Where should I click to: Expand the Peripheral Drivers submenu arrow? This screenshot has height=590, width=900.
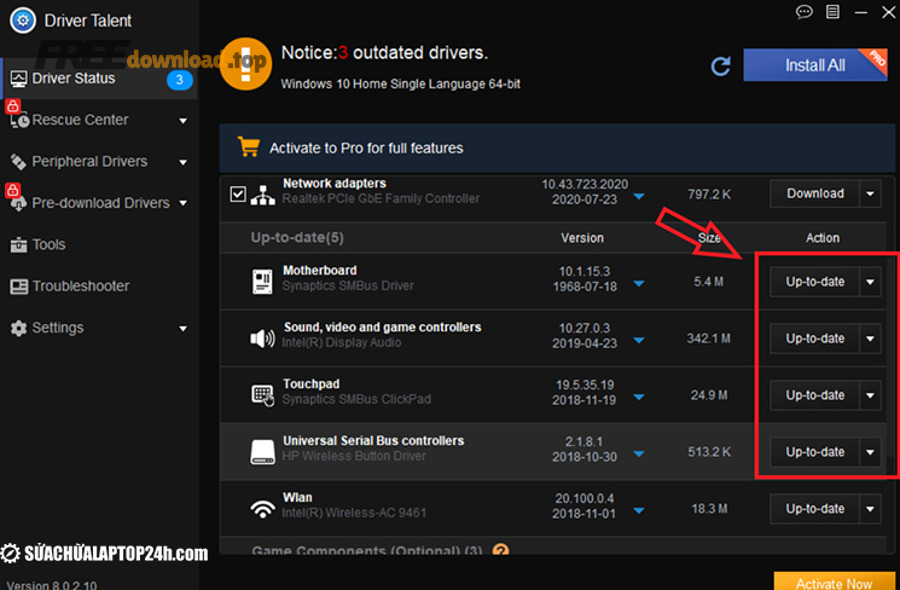pyautogui.click(x=183, y=162)
